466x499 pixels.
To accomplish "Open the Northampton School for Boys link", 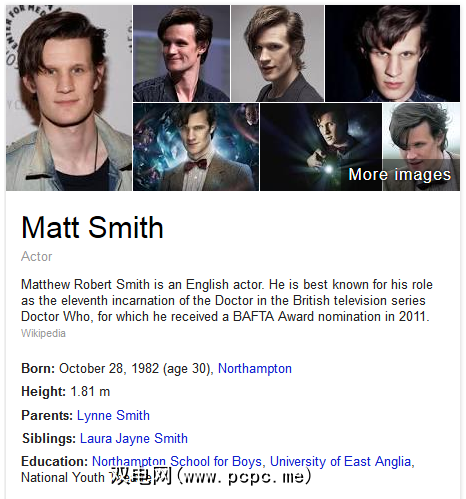I will [x=177, y=462].
